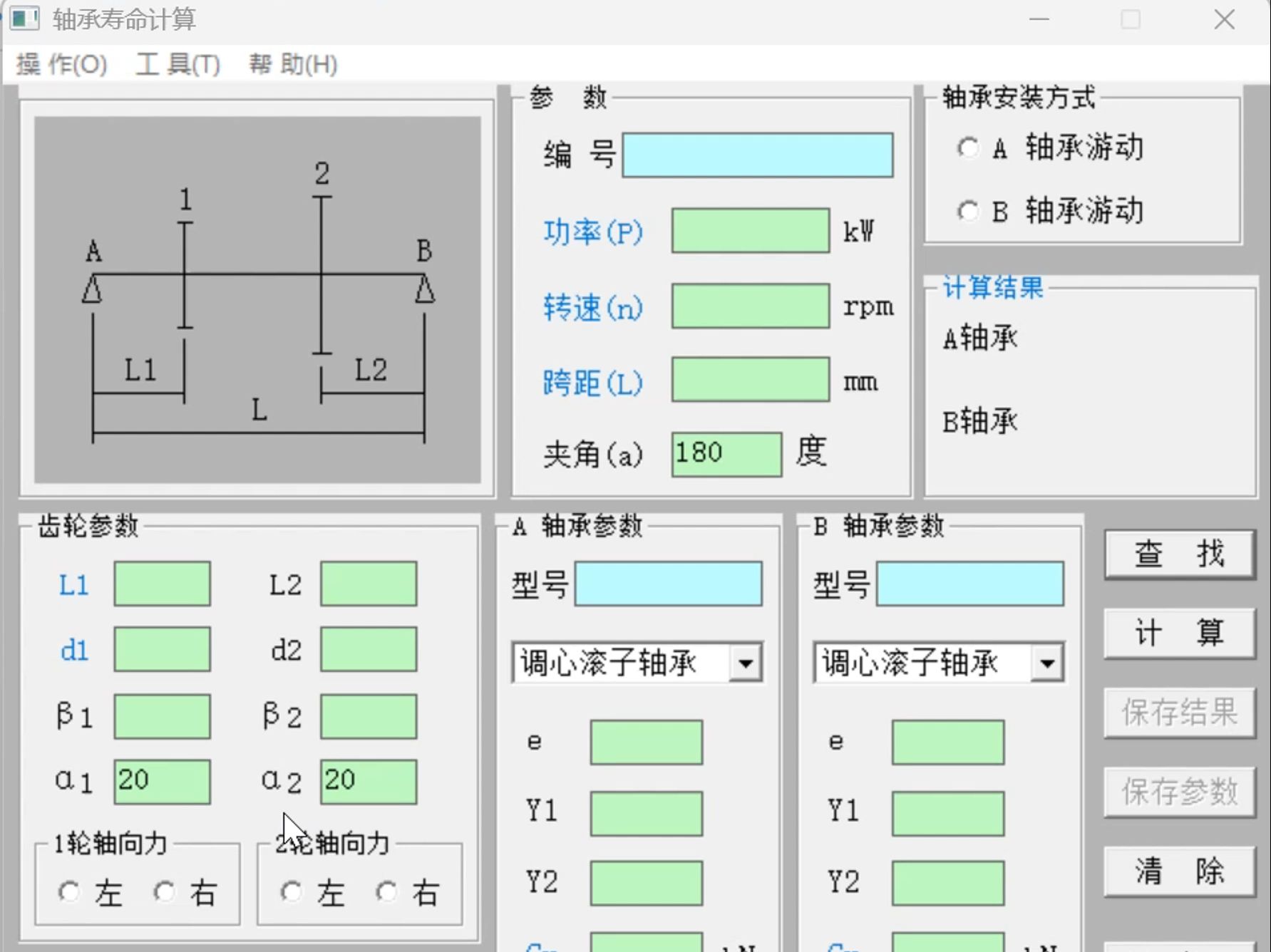Focus the B bearing e input field

[948, 743]
